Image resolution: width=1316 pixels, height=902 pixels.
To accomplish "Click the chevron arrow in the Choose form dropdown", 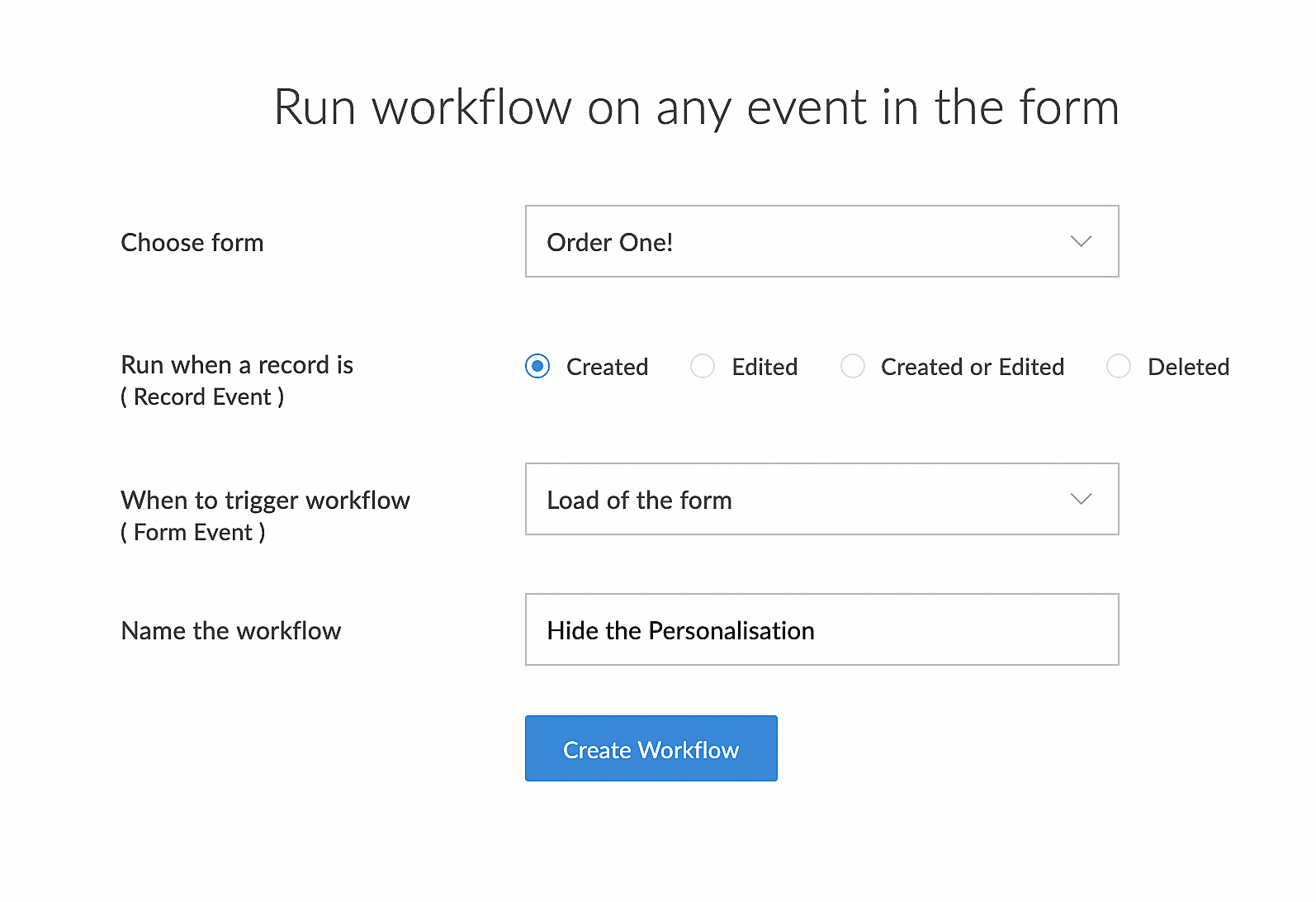I will pyautogui.click(x=1081, y=241).
